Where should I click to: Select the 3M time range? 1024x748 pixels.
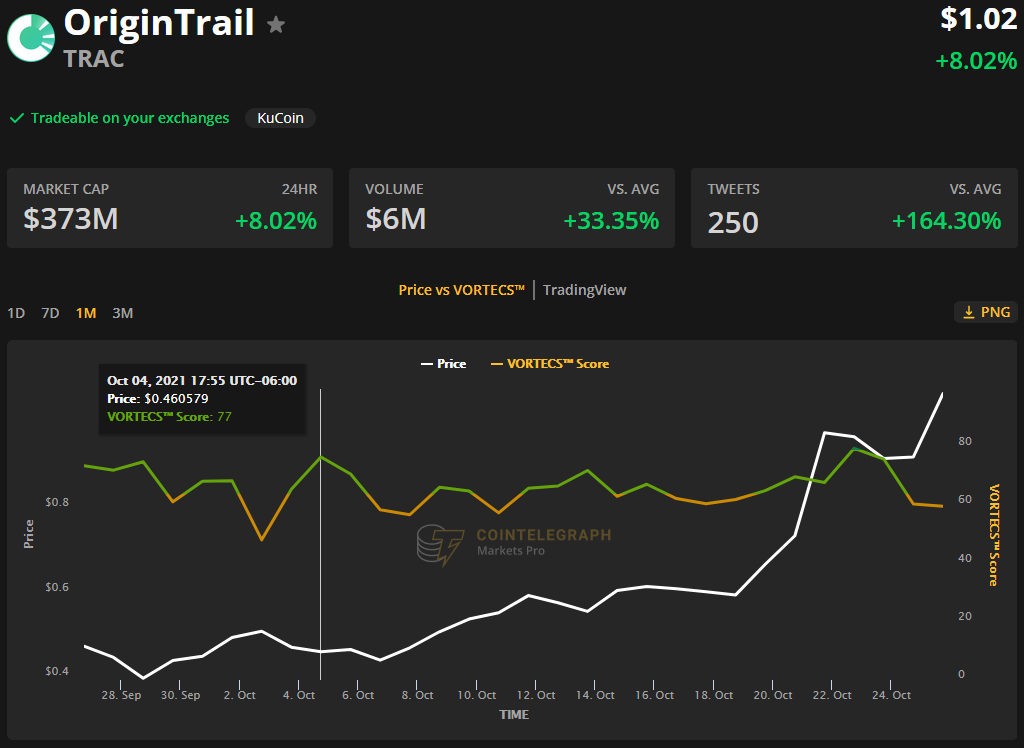tap(123, 313)
